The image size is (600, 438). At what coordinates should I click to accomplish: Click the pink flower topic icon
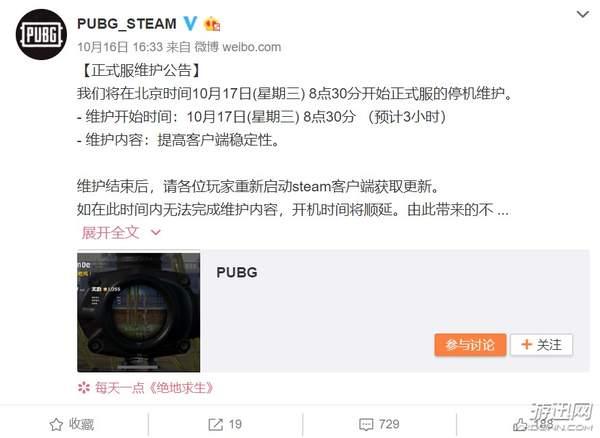(x=84, y=388)
